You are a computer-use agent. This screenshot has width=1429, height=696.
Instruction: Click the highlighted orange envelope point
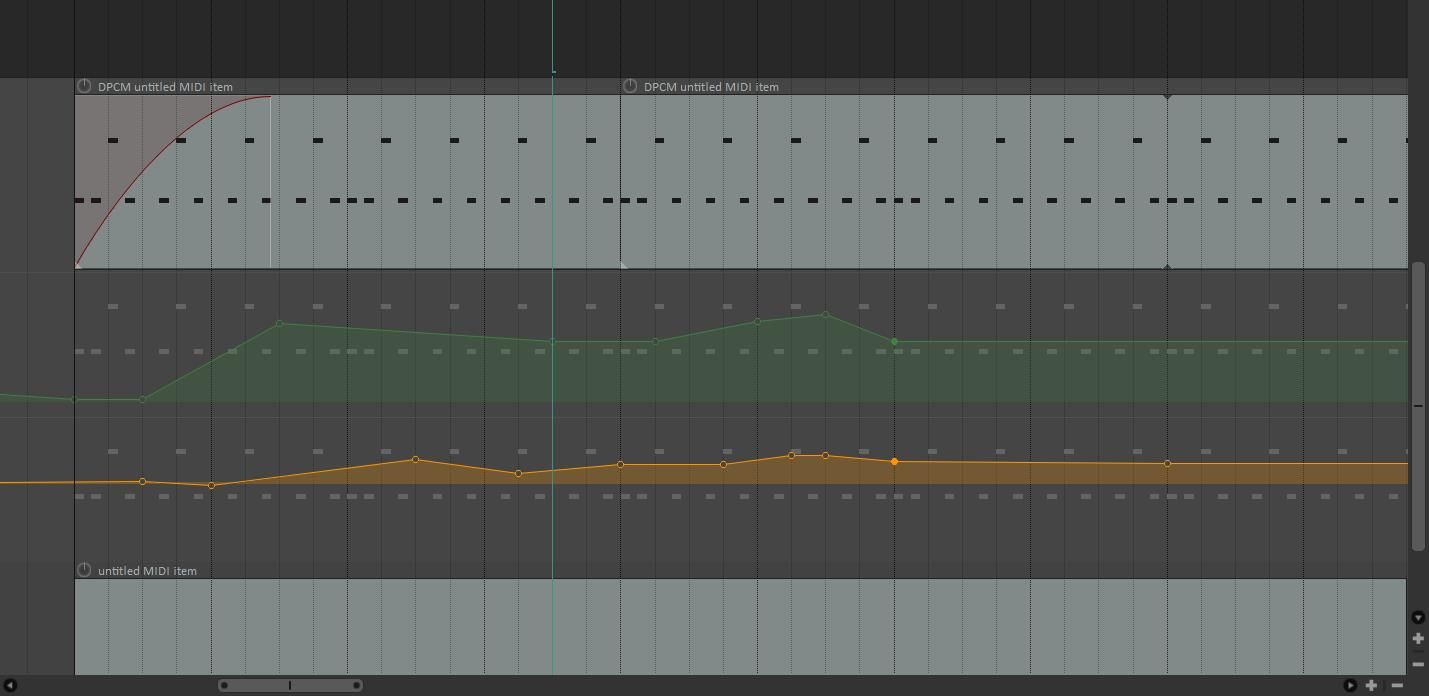click(x=894, y=461)
